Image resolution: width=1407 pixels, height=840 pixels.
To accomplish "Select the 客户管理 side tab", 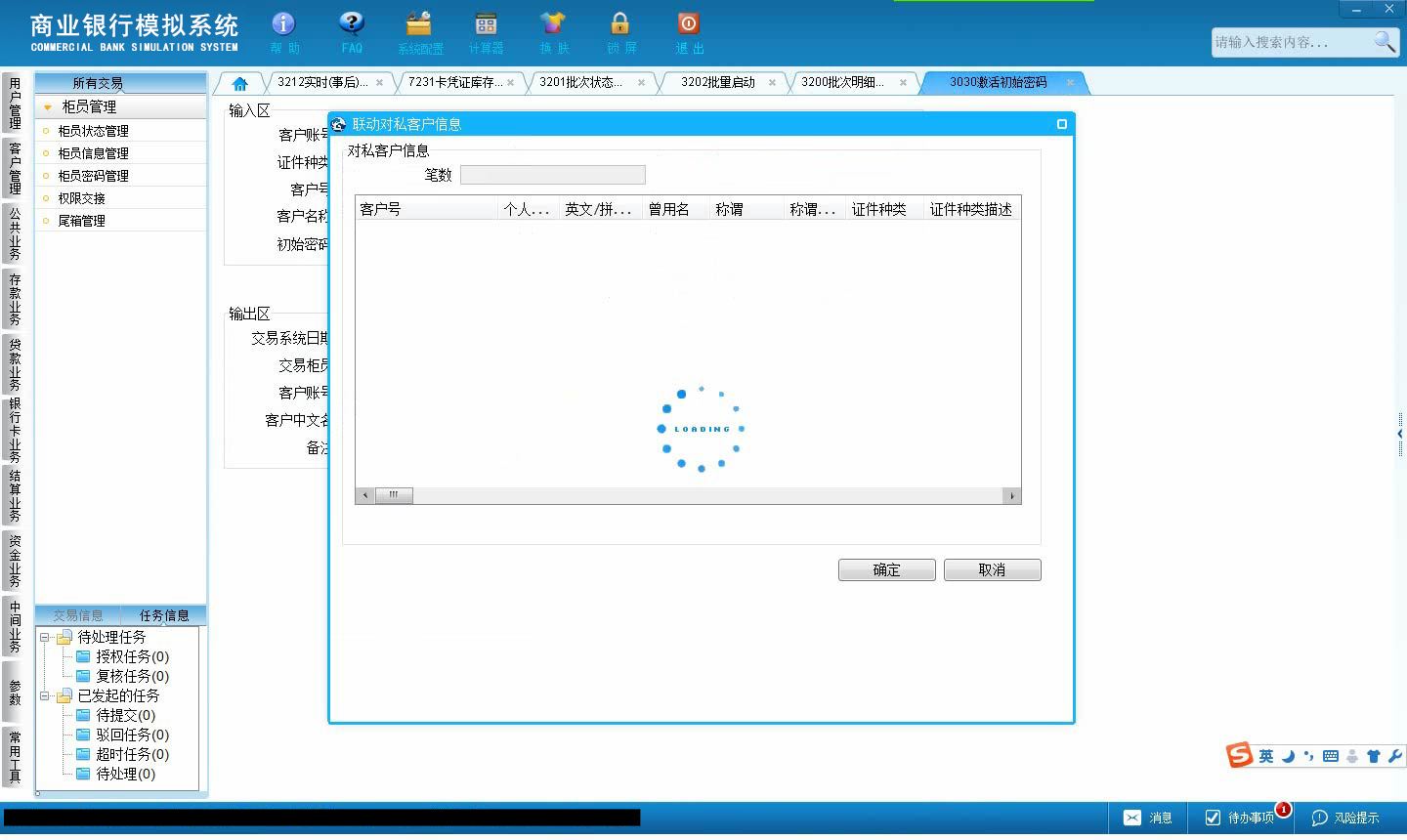I will pyautogui.click(x=15, y=168).
